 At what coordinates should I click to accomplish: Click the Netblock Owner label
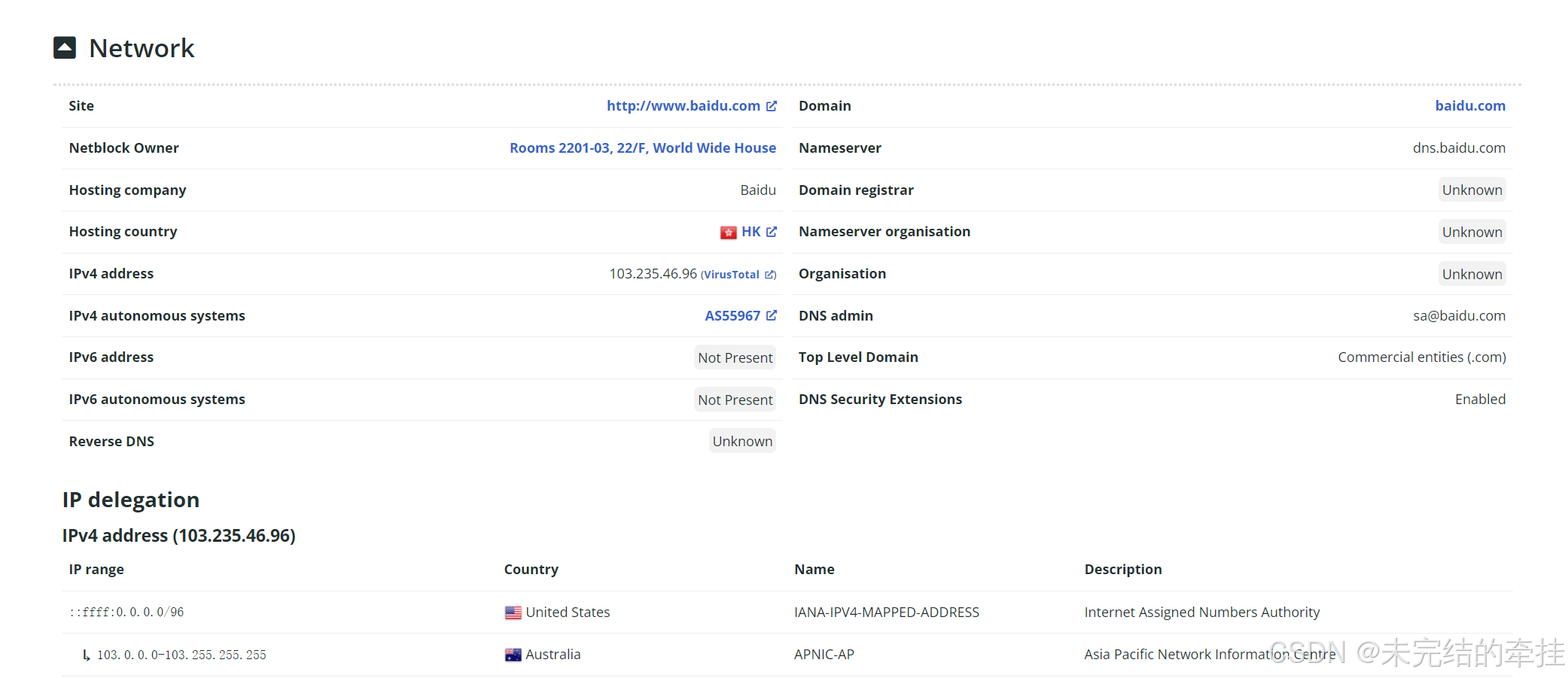pyautogui.click(x=123, y=148)
